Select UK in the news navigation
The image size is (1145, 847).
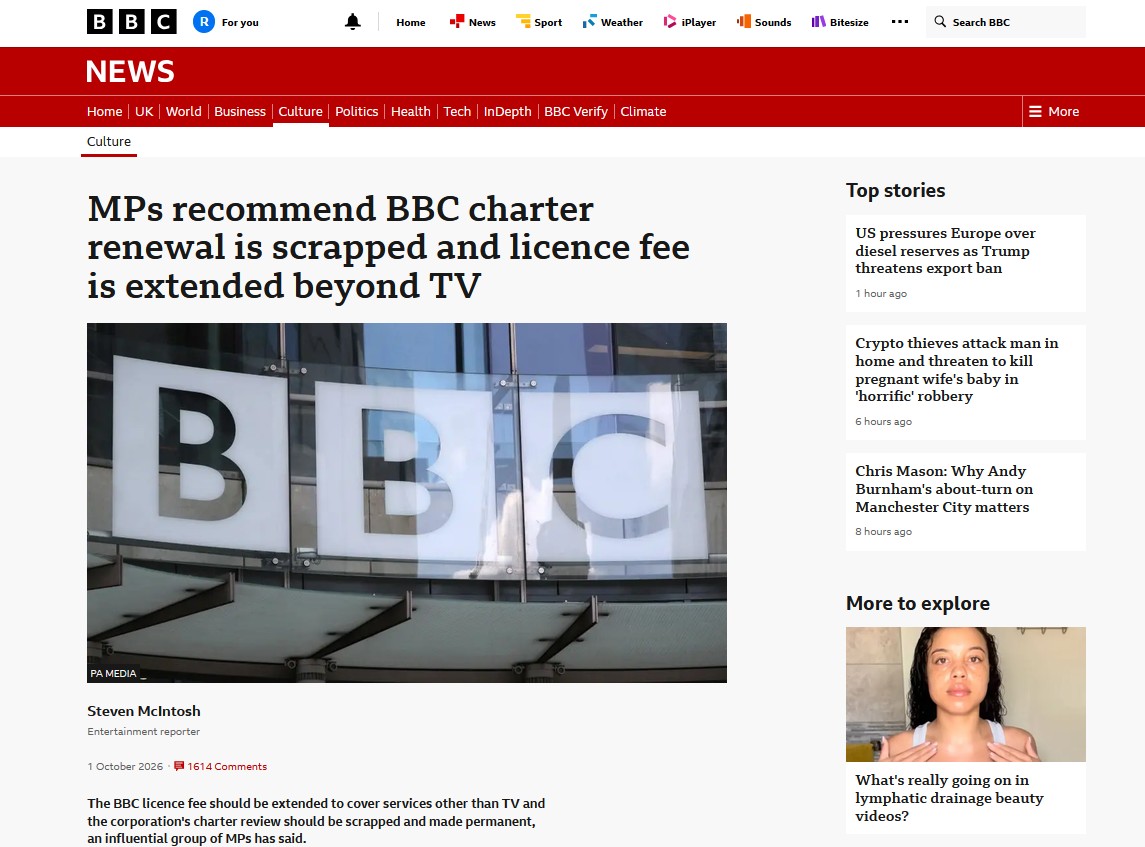144,112
